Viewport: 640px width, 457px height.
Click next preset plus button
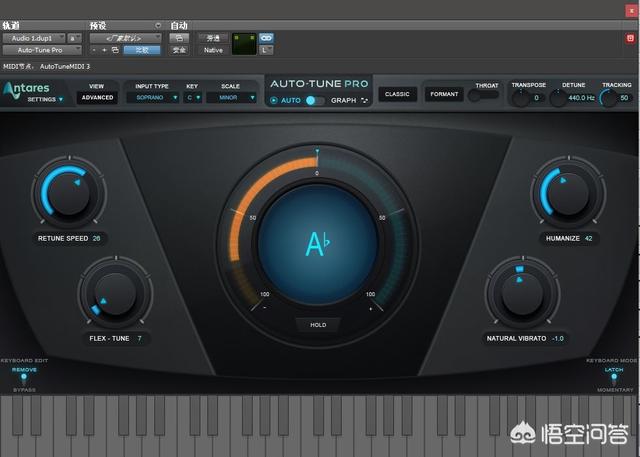click(x=104, y=50)
